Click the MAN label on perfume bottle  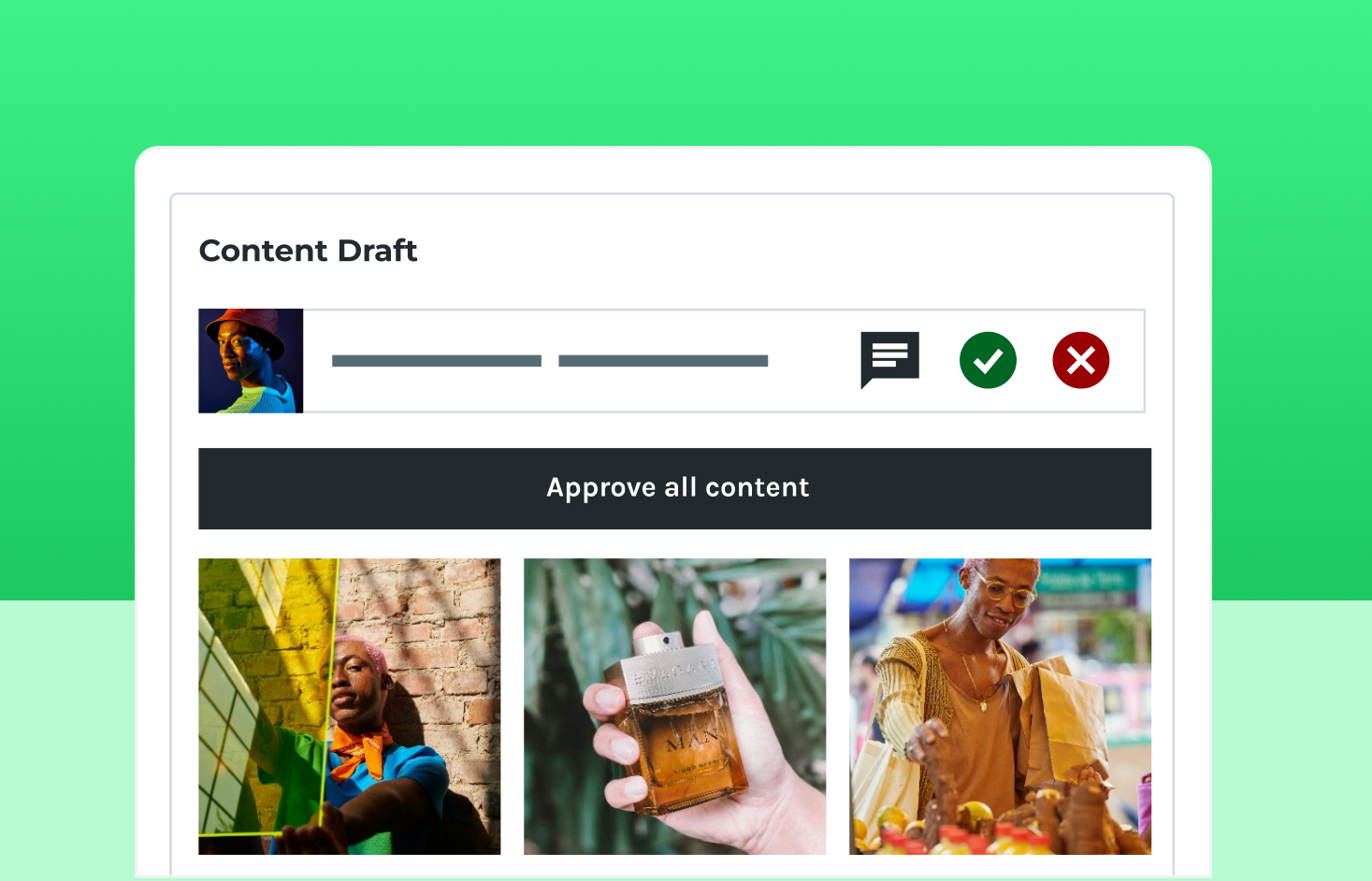(x=692, y=741)
